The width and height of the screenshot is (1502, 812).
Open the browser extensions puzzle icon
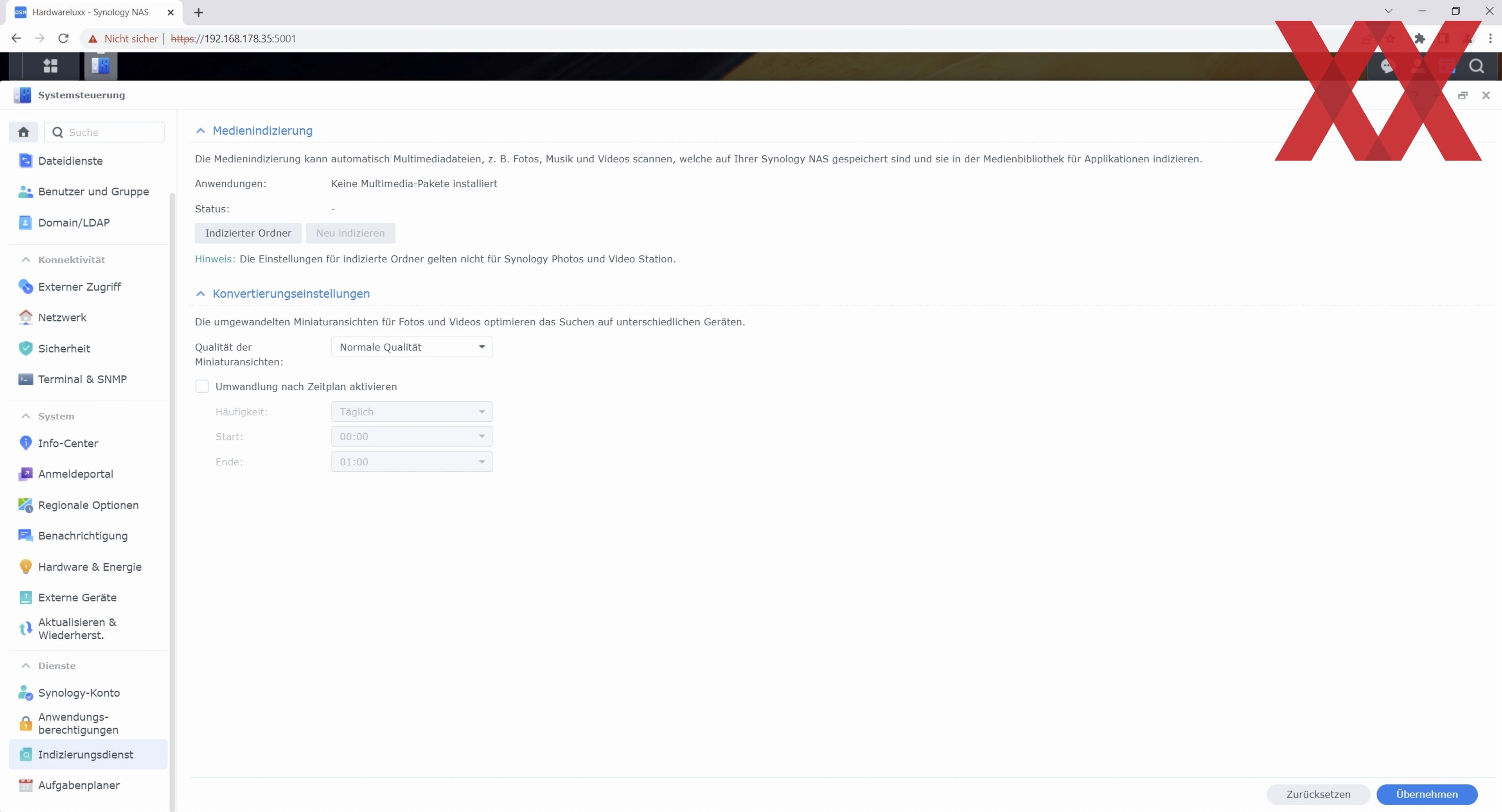pos(1420,38)
